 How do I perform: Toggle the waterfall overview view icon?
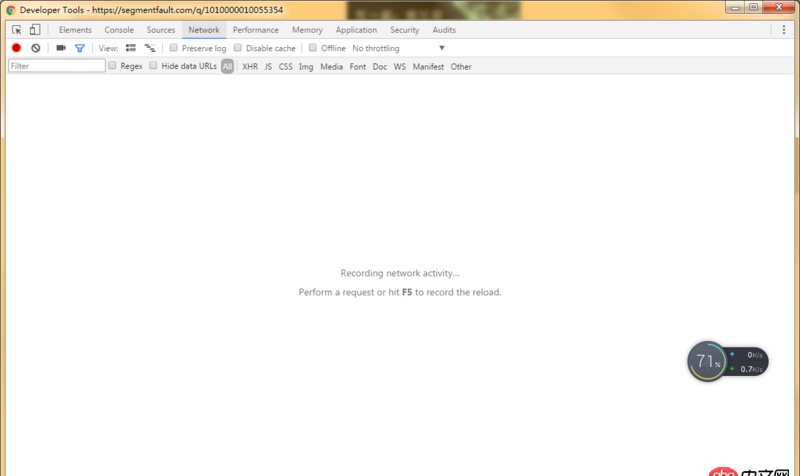(150, 48)
